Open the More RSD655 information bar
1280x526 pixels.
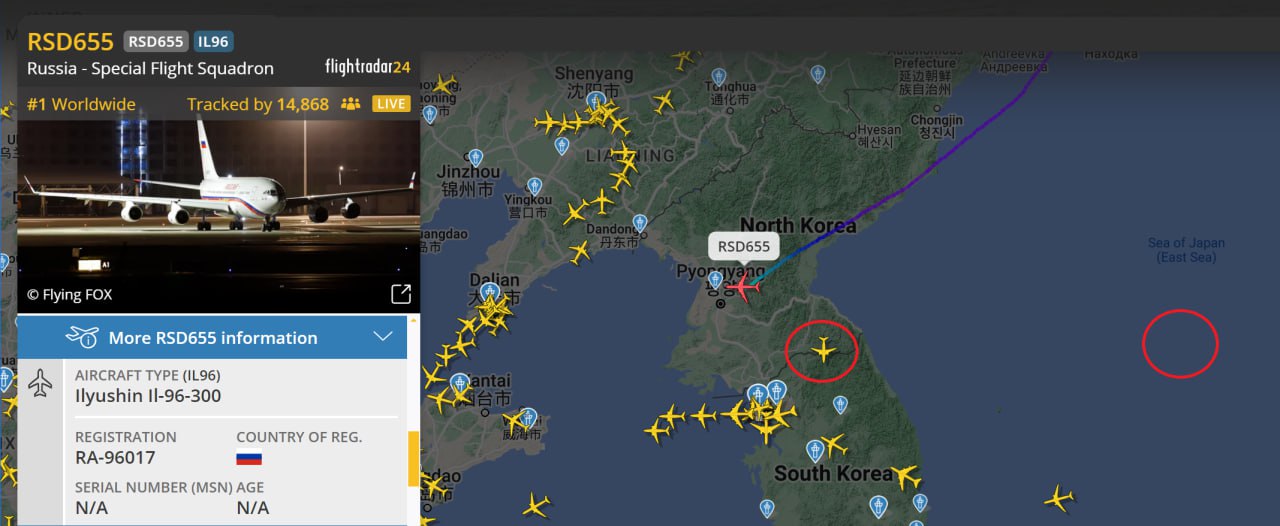[x=212, y=337]
